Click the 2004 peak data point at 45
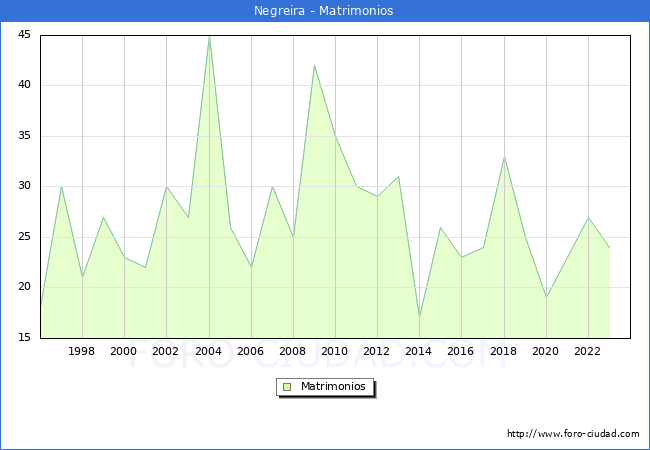The width and height of the screenshot is (650, 450). point(209,36)
